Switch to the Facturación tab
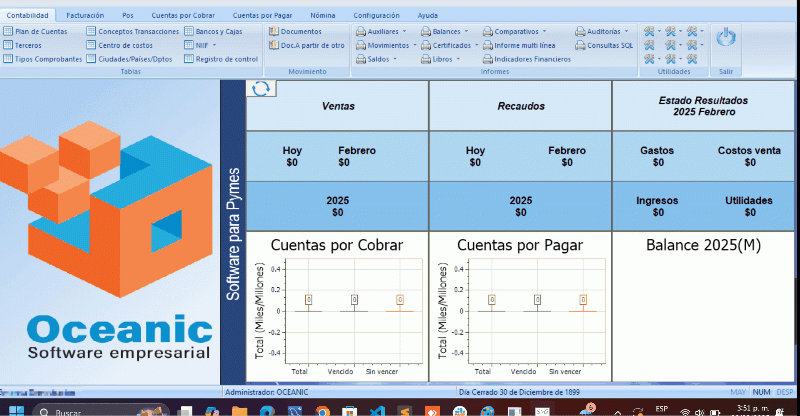This screenshot has height=416, width=800. (85, 16)
